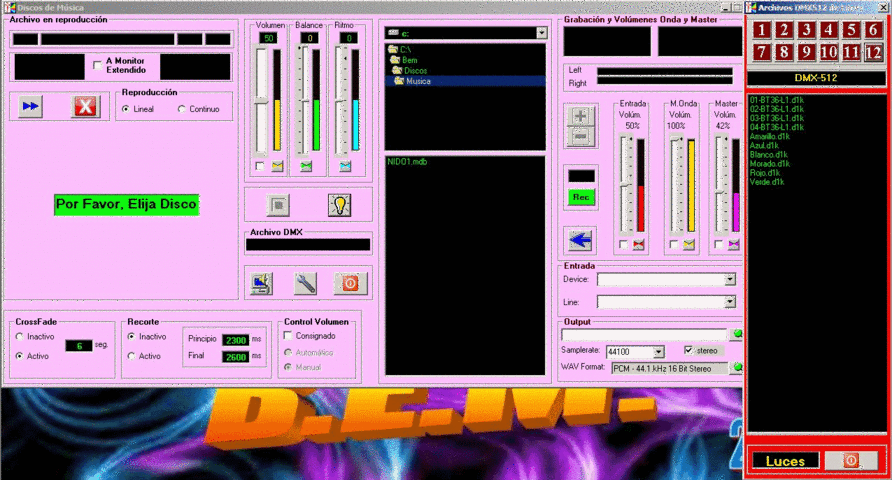892x480 pixels.
Task: Click the CrossFade seconds field
Action: click(x=79, y=346)
